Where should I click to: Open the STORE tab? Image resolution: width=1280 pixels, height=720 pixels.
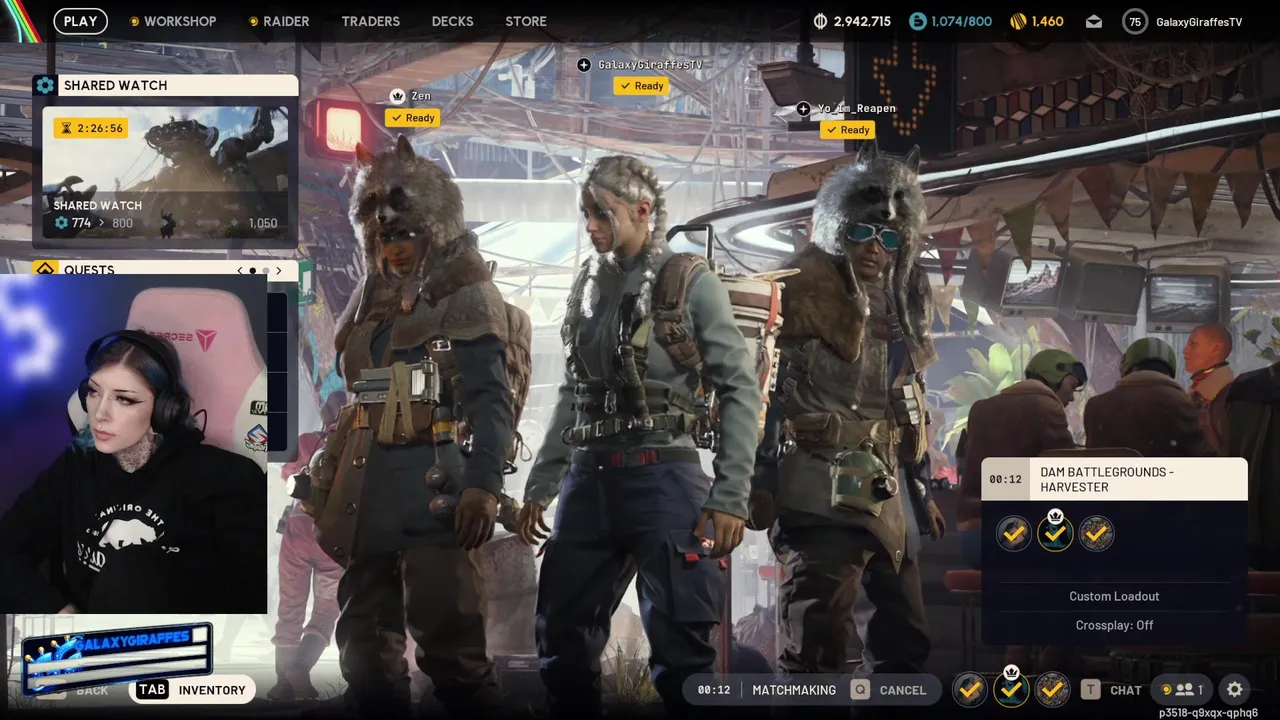click(x=526, y=21)
